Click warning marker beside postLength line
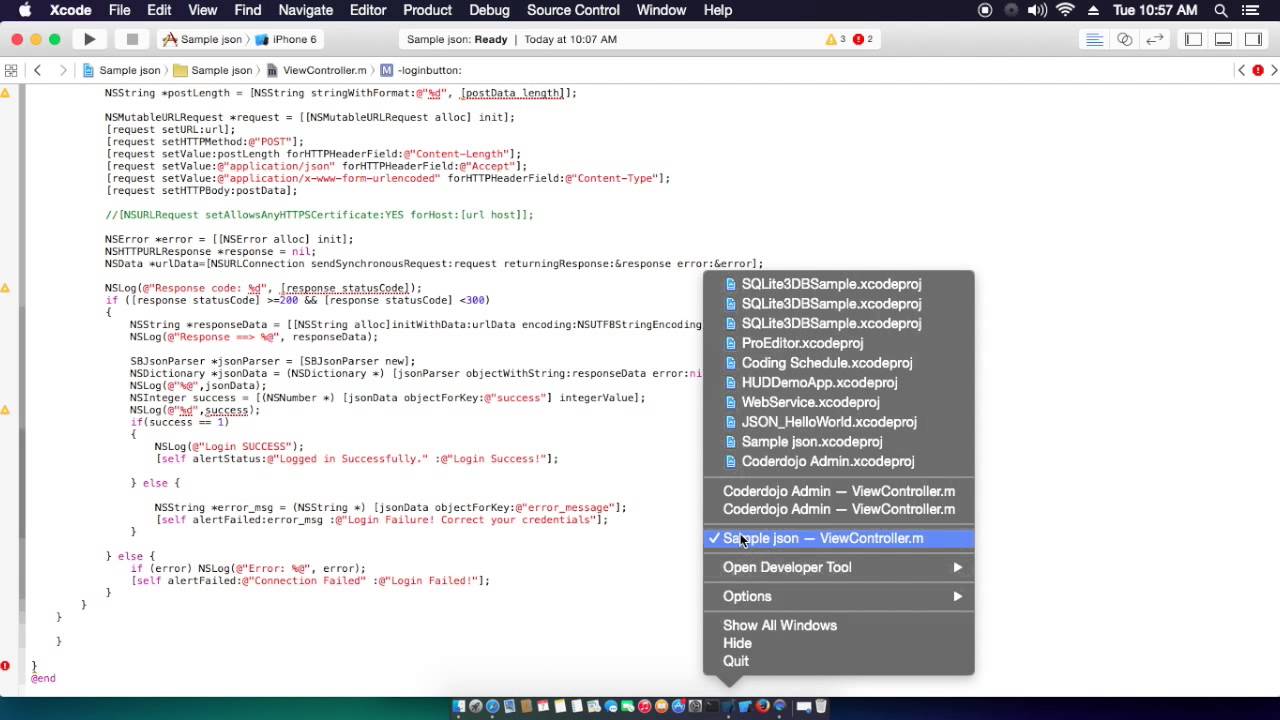 click(5, 93)
